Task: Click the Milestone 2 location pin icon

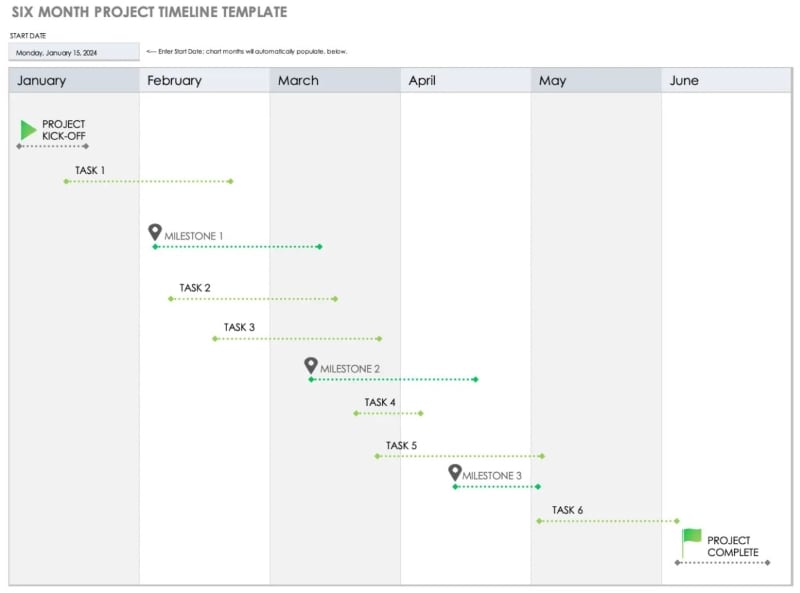Action: click(x=311, y=366)
